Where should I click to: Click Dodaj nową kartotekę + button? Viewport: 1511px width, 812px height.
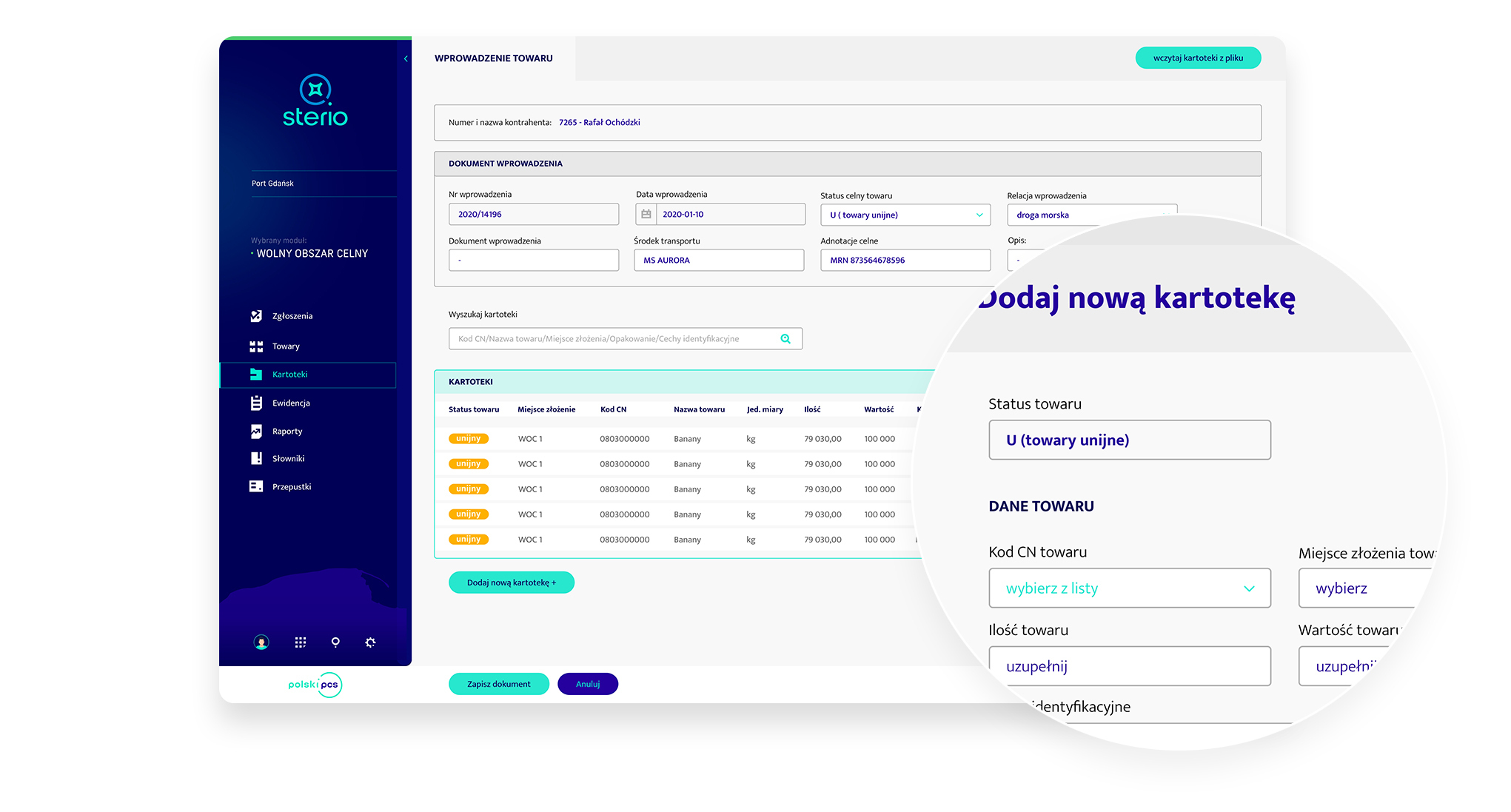(512, 583)
